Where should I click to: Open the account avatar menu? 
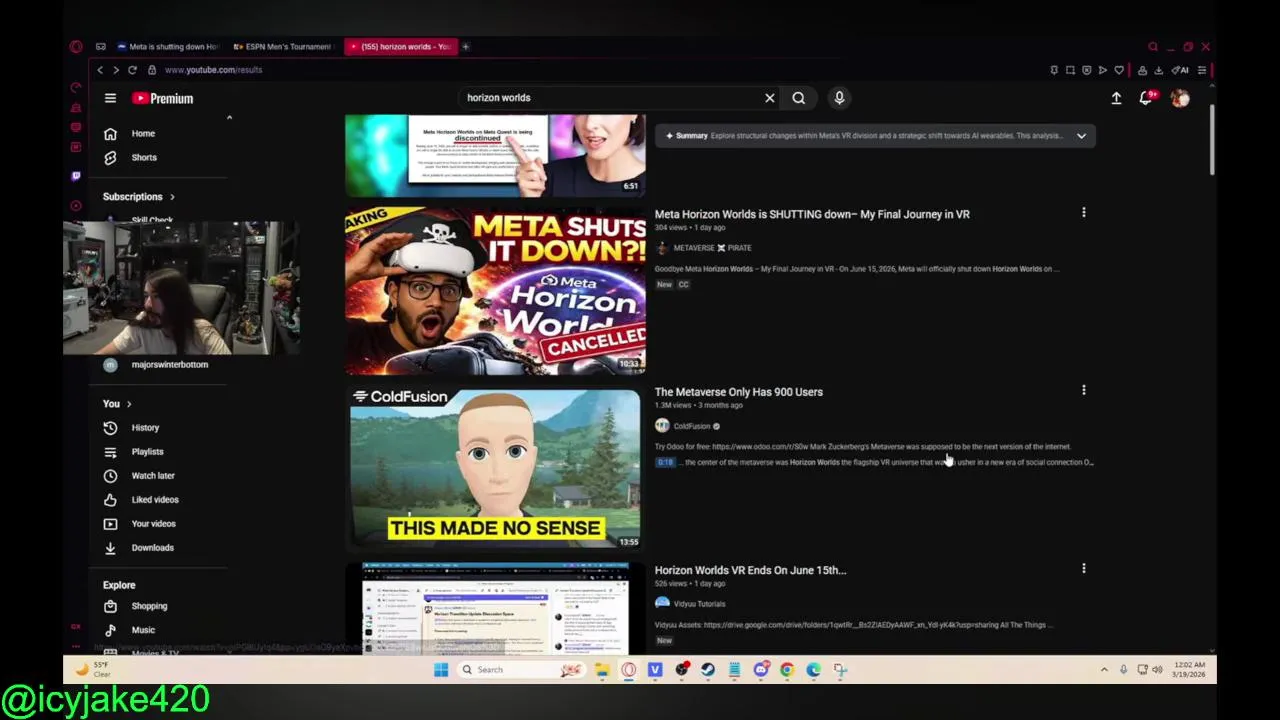pyautogui.click(x=1180, y=98)
